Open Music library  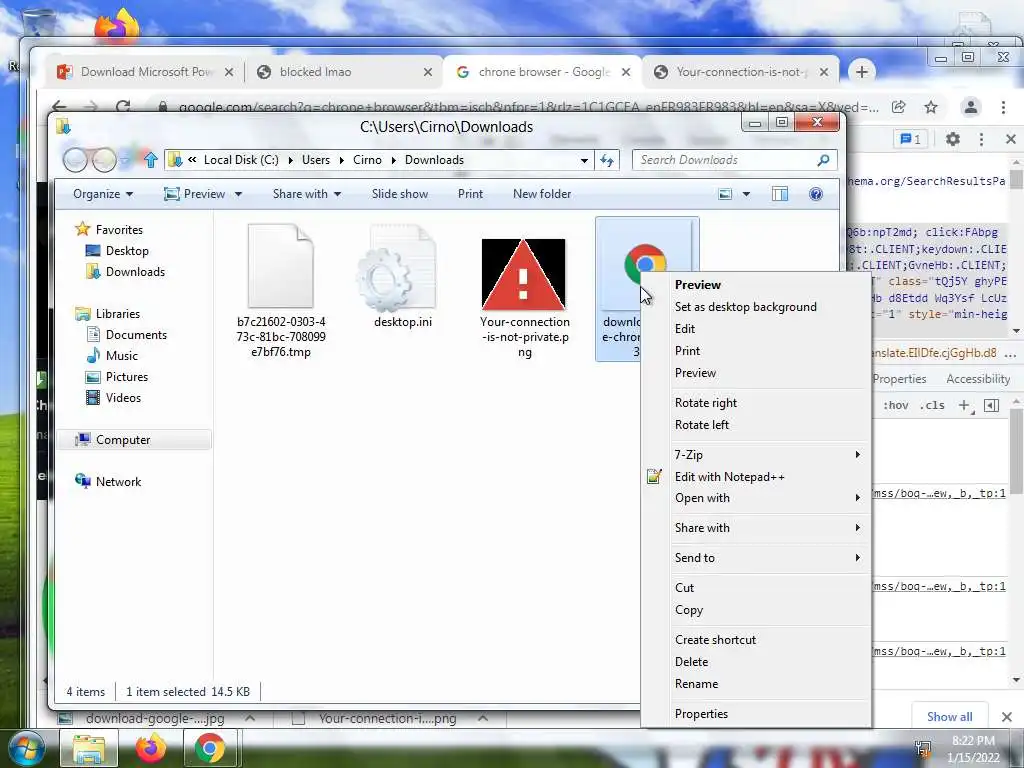click(121, 355)
